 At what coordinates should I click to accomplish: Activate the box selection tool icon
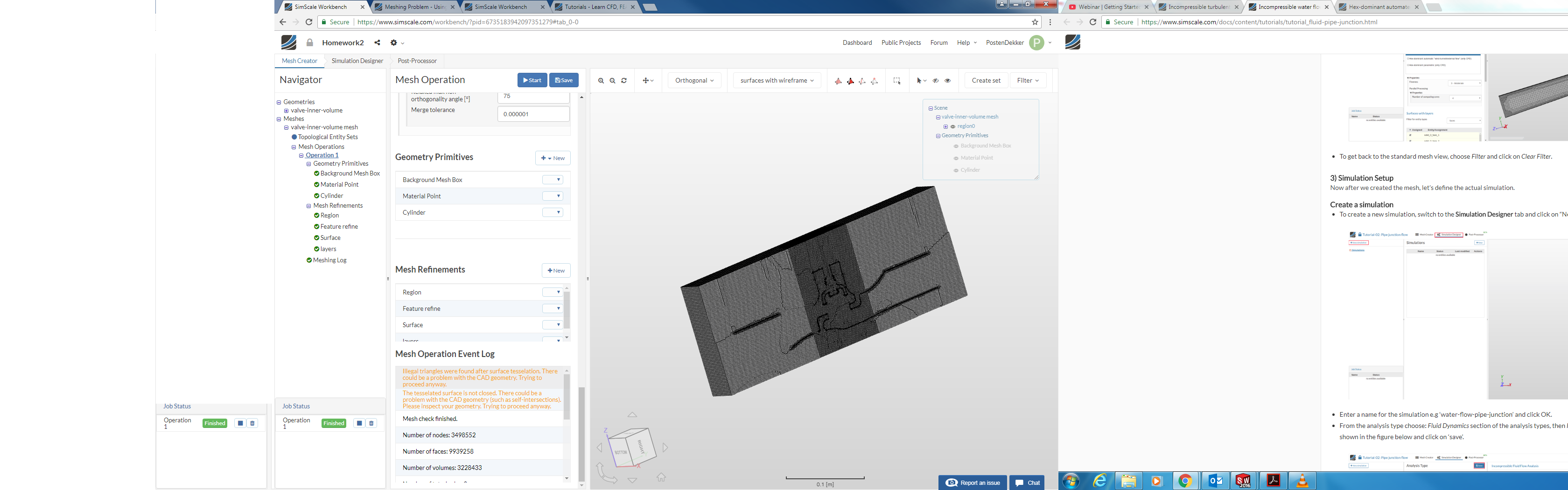tap(896, 80)
